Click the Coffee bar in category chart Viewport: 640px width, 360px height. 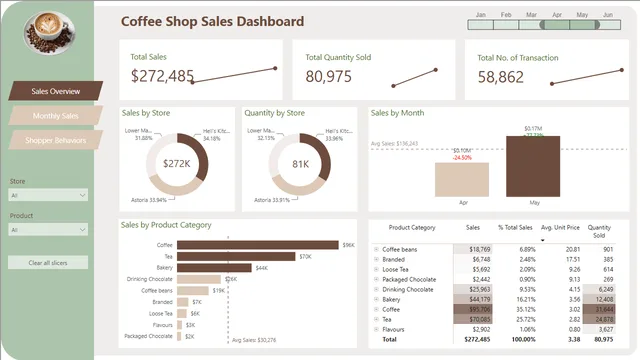(258, 245)
